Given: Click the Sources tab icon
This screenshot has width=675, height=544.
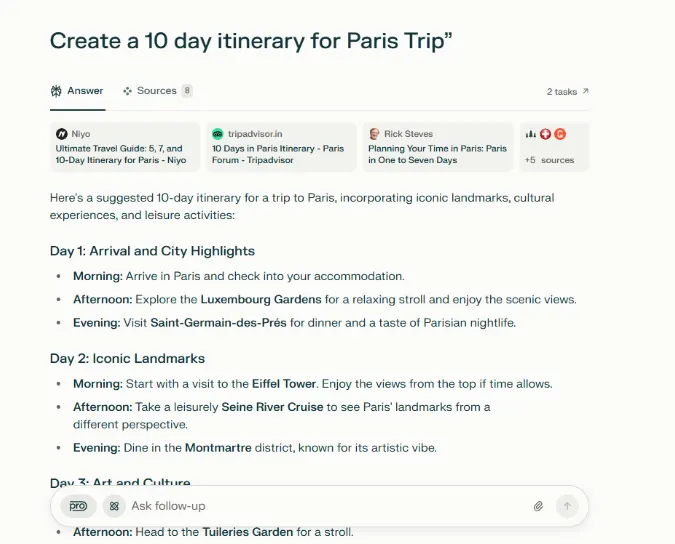Looking at the screenshot, I should point(127,91).
